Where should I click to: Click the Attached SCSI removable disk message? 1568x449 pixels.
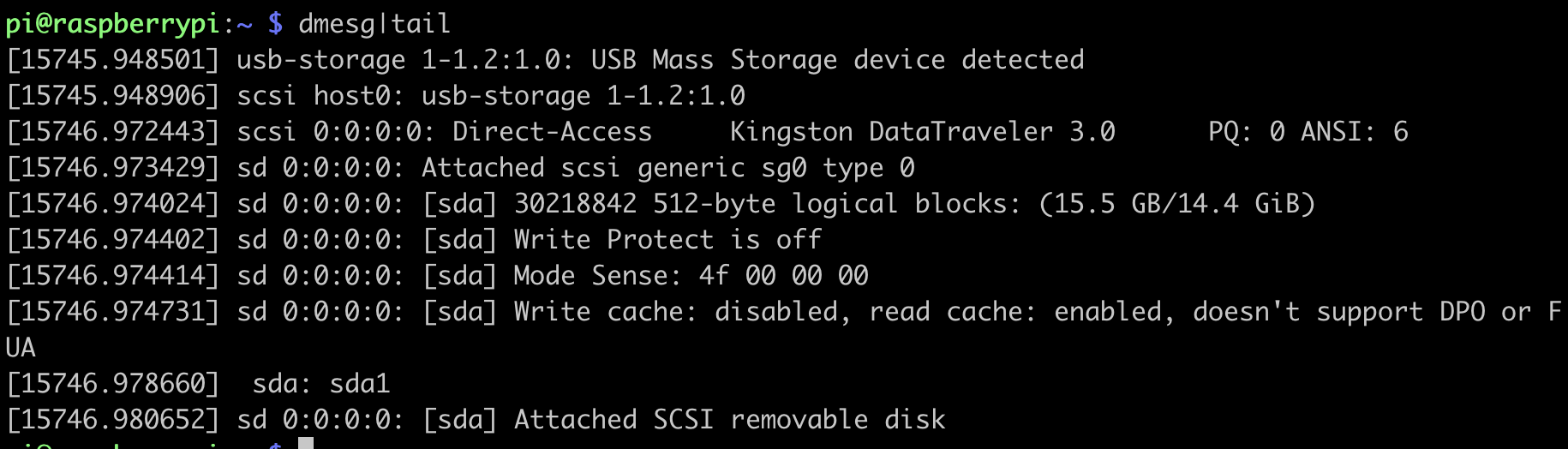tap(729, 420)
